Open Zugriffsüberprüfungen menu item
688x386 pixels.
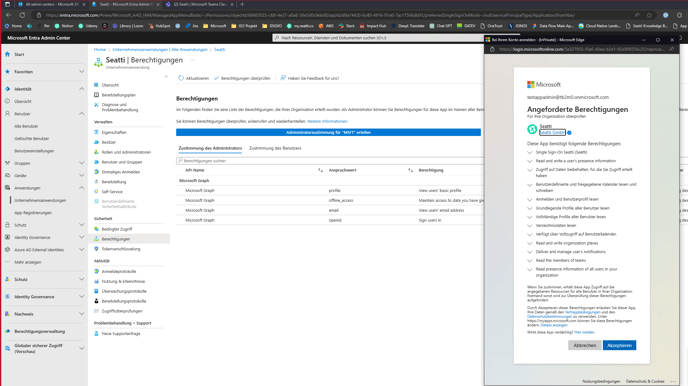click(x=122, y=311)
